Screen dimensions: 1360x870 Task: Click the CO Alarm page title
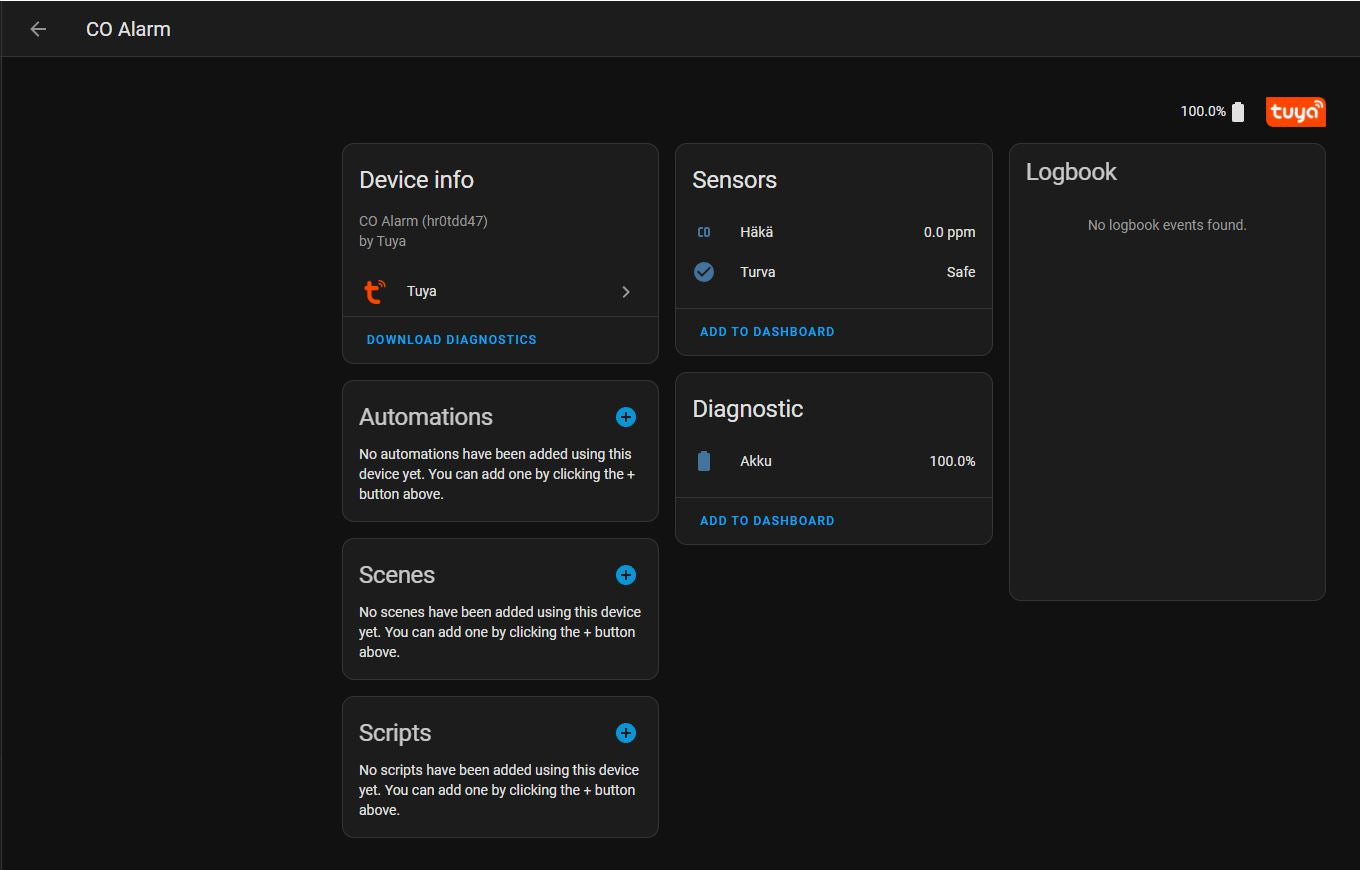(x=128, y=30)
